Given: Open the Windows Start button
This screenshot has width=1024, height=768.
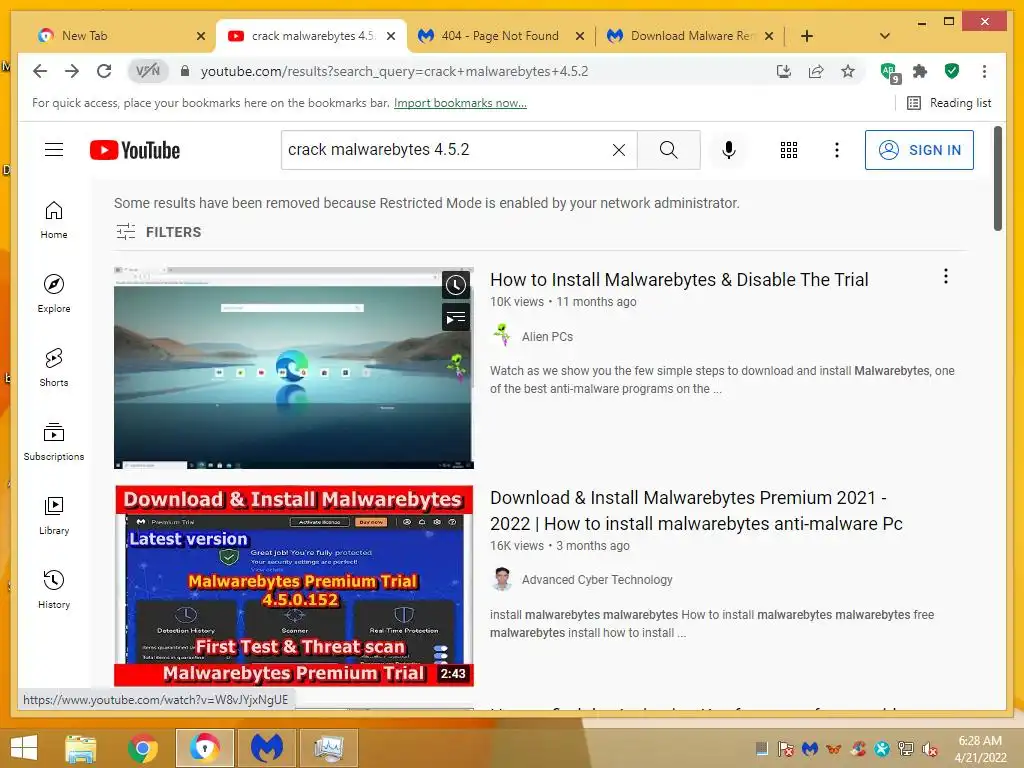Looking at the screenshot, I should point(24,748).
